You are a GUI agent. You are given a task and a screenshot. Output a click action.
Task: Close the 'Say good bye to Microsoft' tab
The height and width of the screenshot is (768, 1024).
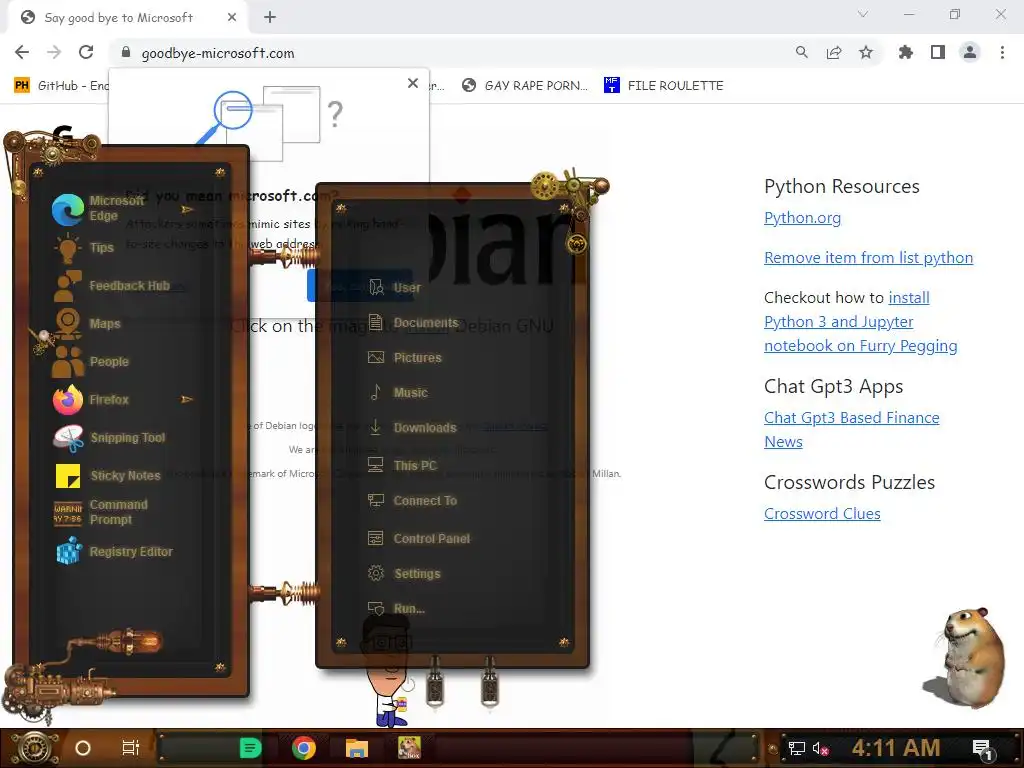coord(232,18)
